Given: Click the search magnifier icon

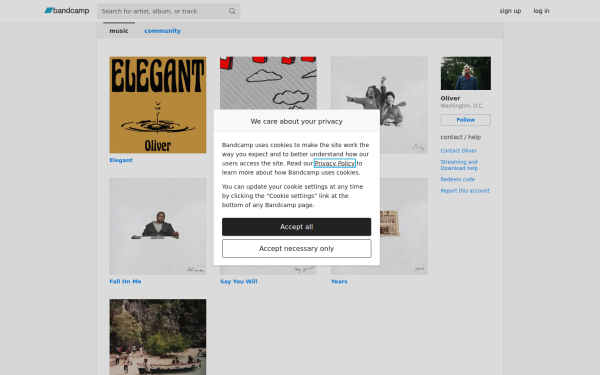Looking at the screenshot, I should click(232, 11).
